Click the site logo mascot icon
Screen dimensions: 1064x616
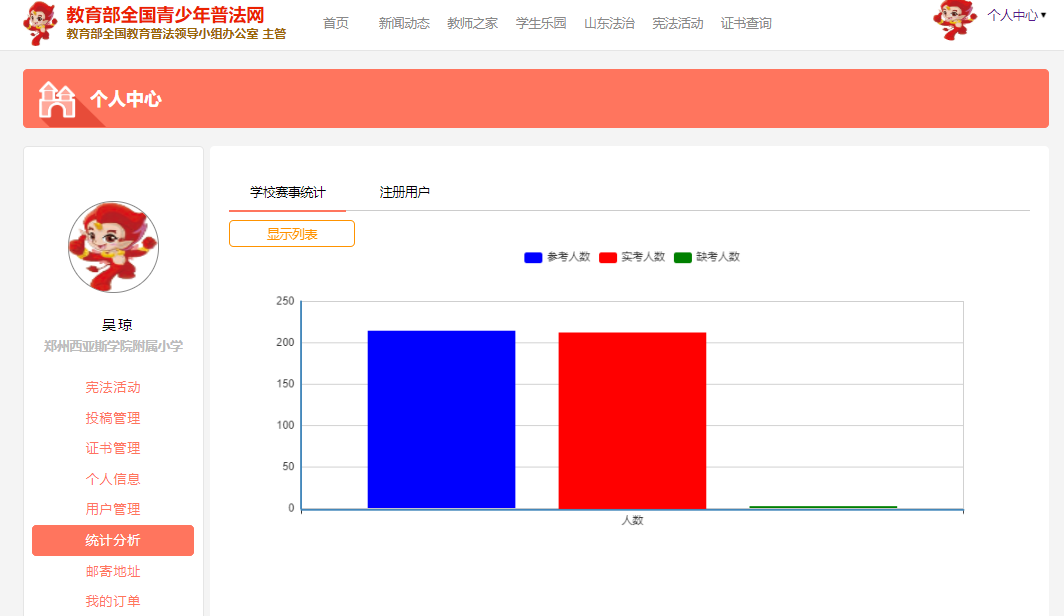pos(37,23)
